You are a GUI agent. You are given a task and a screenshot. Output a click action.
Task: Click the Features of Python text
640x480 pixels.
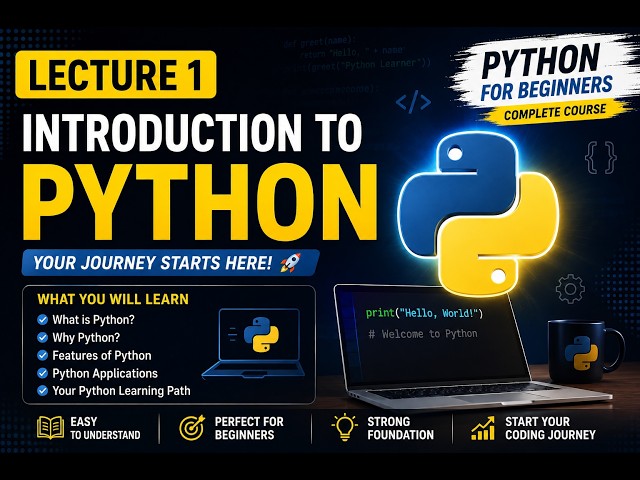coord(102,356)
